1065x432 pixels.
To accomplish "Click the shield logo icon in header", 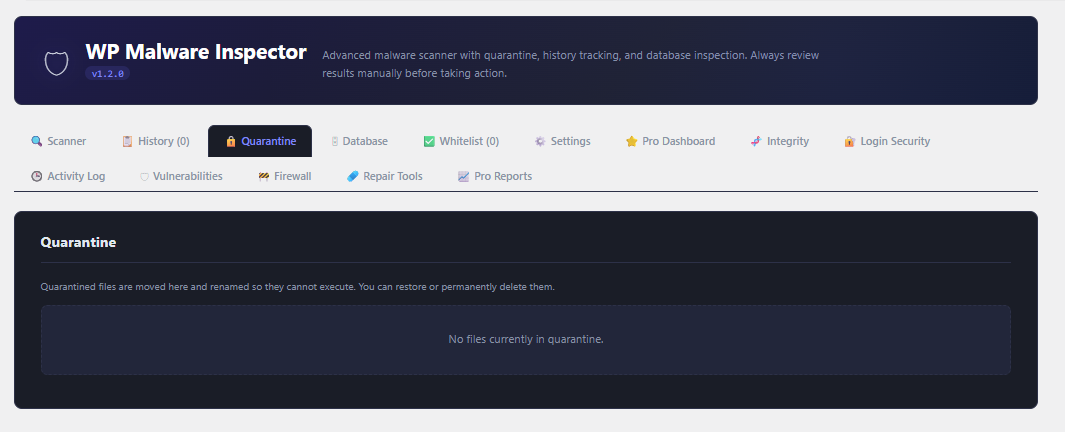I will (x=56, y=63).
